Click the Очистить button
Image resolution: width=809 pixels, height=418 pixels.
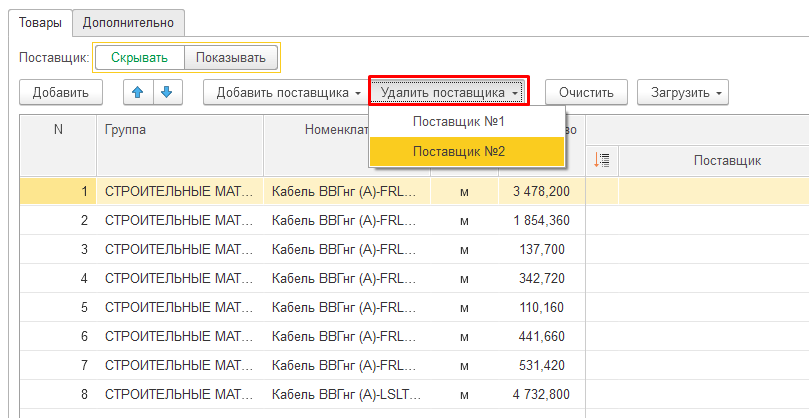pyautogui.click(x=586, y=93)
